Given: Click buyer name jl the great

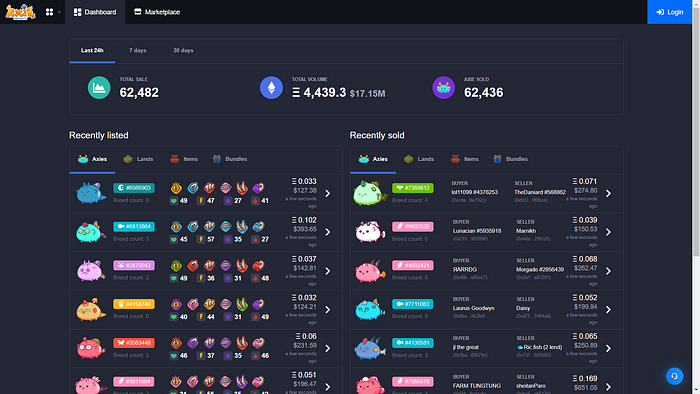Looking at the screenshot, I should click(x=466, y=347).
